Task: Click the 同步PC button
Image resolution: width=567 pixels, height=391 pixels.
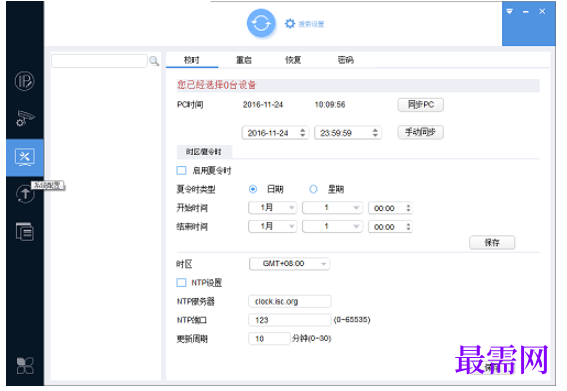Action: 421,105
